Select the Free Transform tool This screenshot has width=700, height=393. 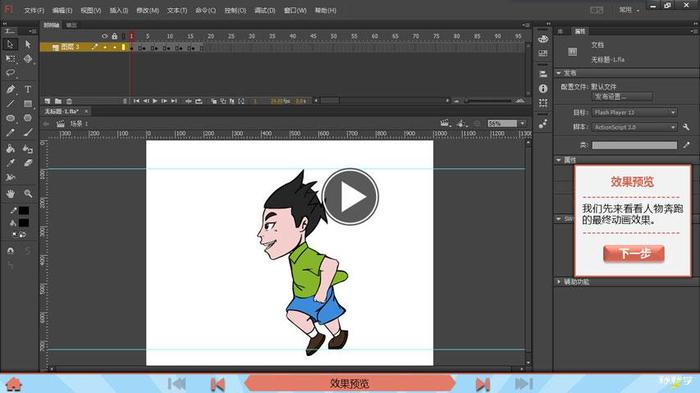10,59
